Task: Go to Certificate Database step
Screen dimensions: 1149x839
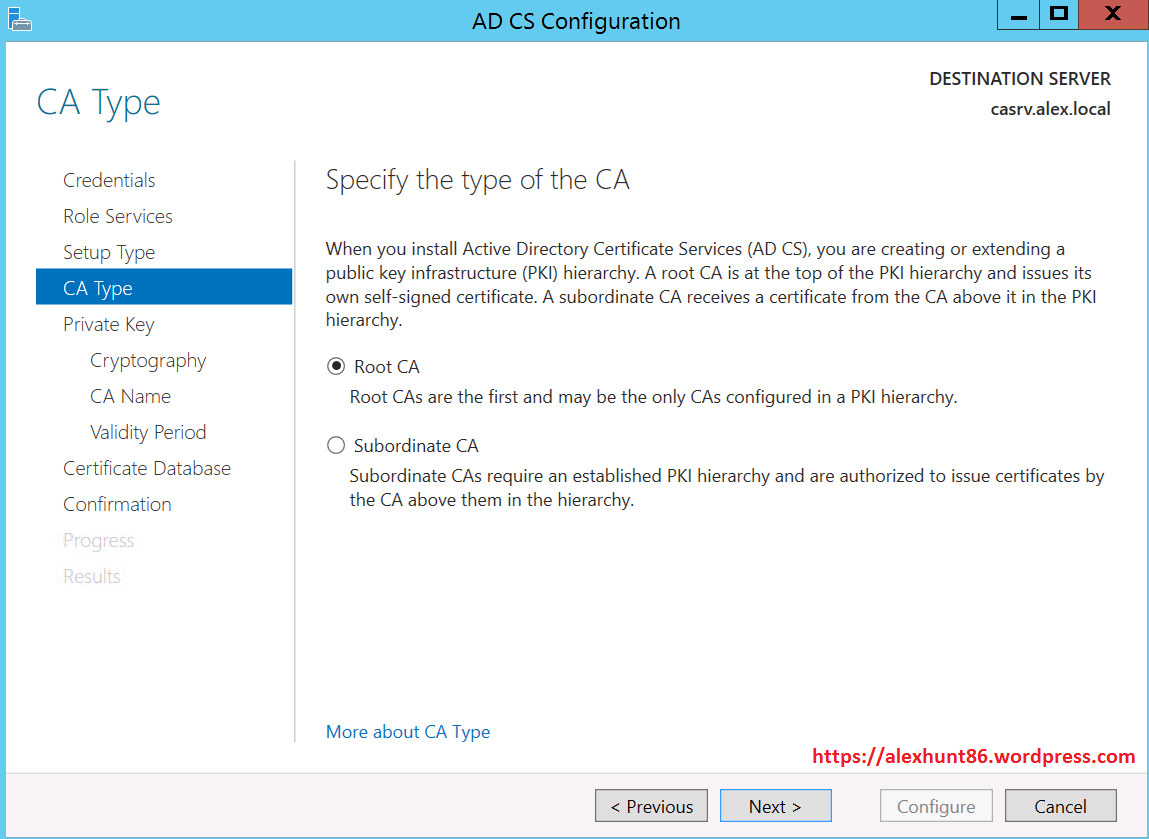Action: (147, 468)
